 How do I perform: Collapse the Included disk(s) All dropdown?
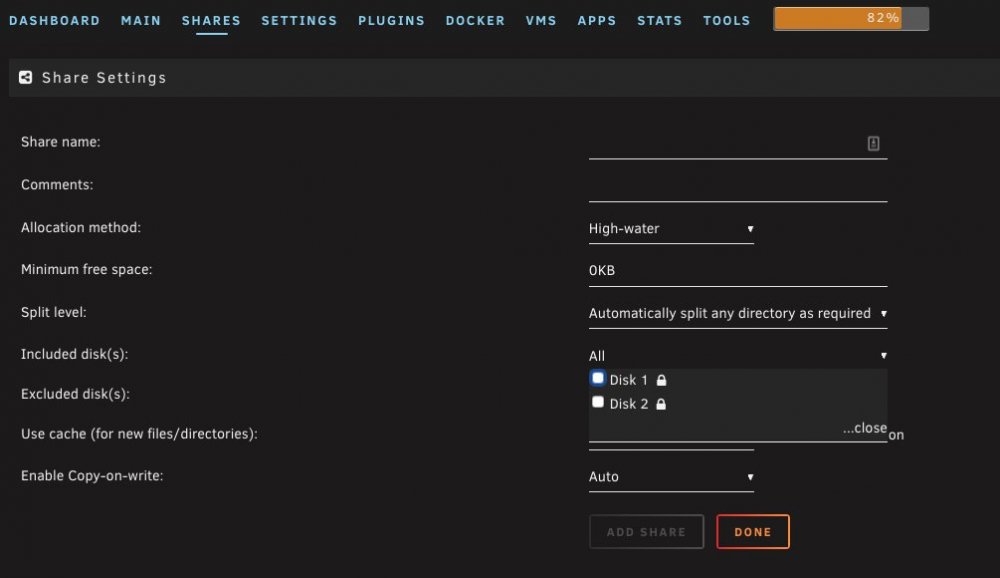coord(738,356)
